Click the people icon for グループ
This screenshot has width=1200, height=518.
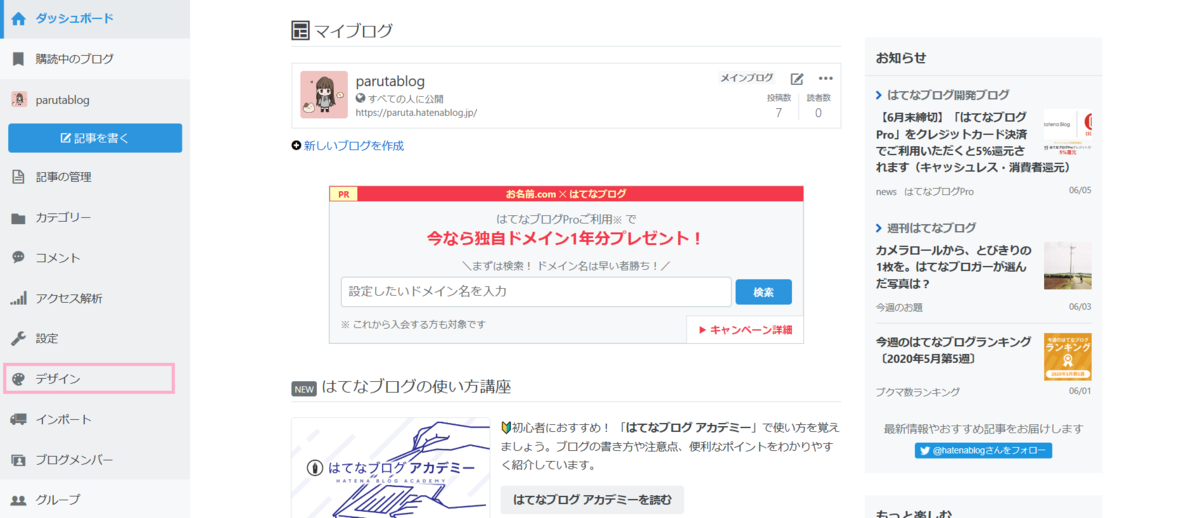point(18,500)
